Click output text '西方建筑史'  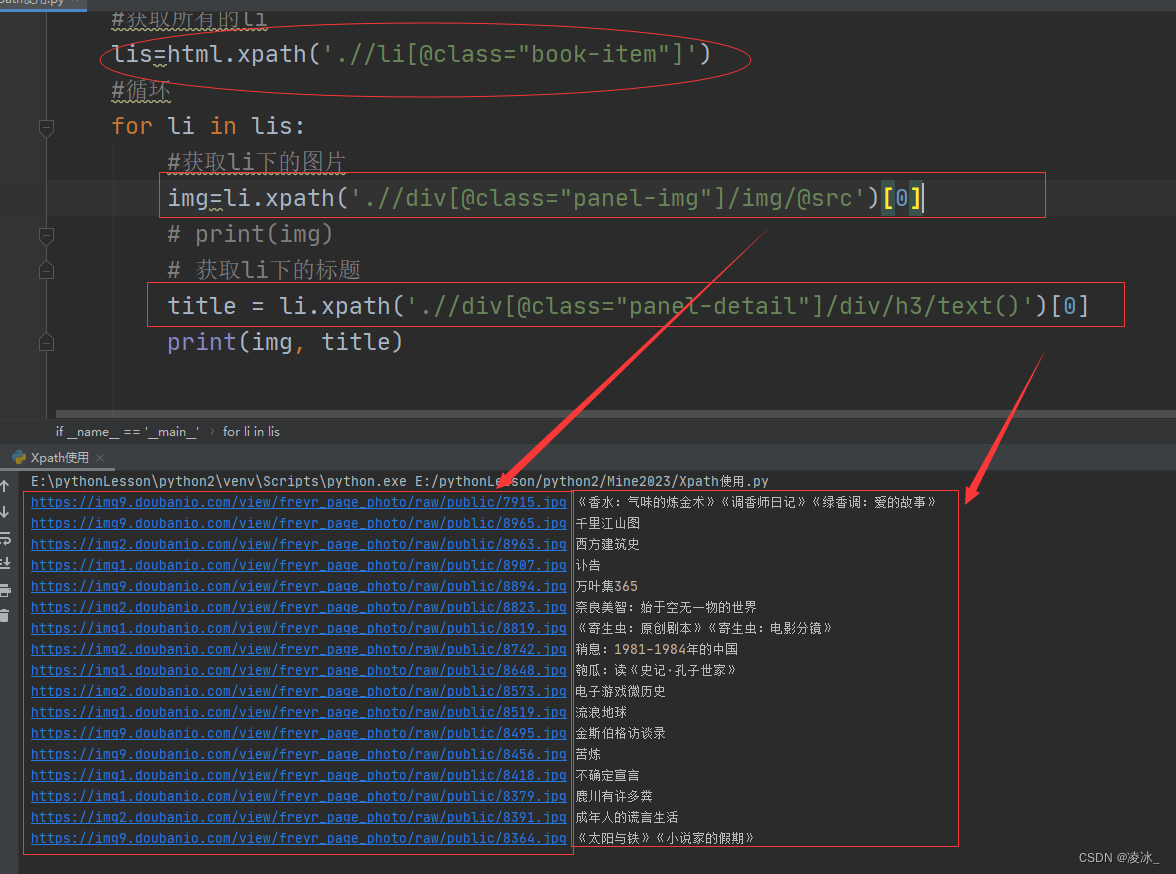(608, 544)
